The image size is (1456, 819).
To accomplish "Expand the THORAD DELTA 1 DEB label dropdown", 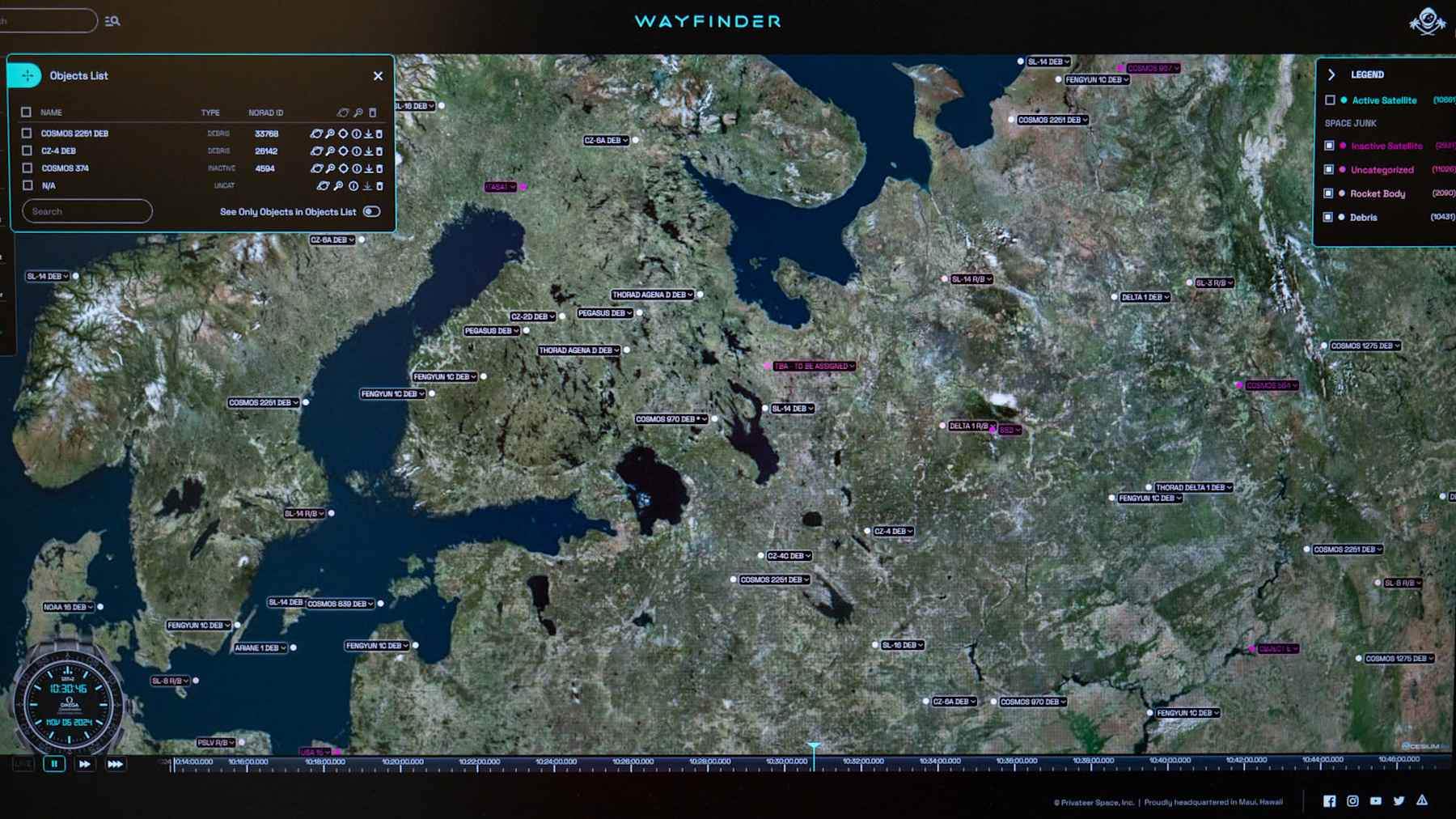I will (1229, 488).
